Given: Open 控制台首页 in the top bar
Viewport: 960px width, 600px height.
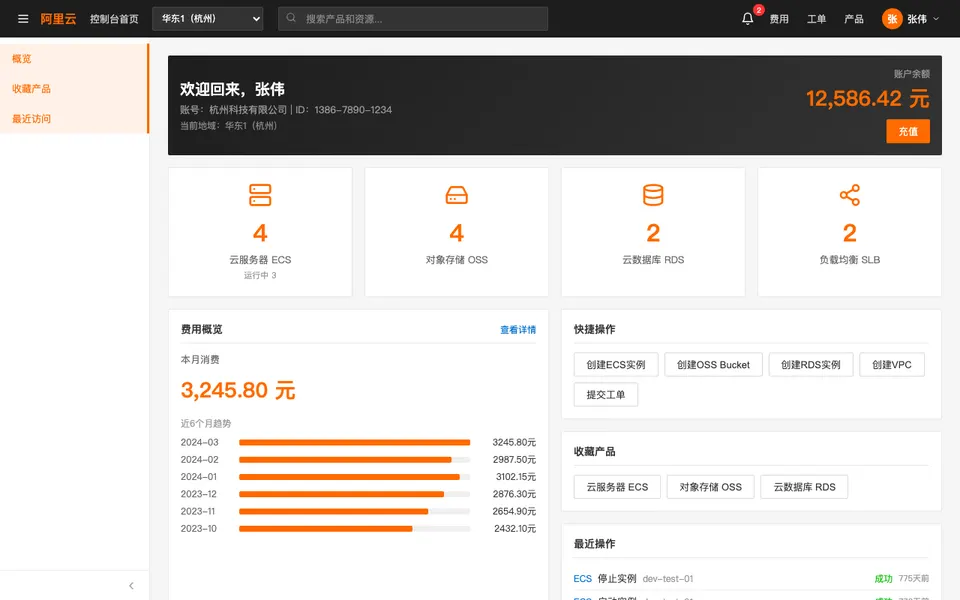Looking at the screenshot, I should [114, 19].
